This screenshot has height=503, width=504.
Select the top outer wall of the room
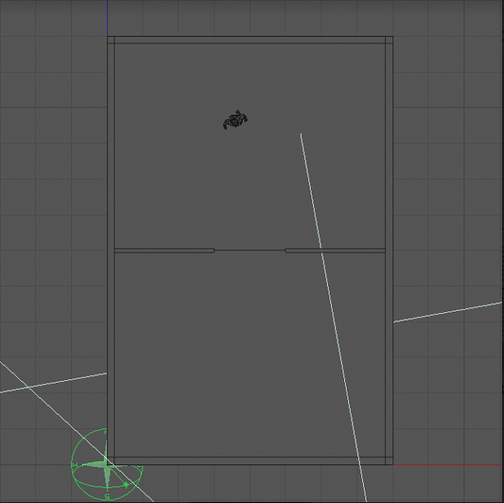(x=250, y=40)
